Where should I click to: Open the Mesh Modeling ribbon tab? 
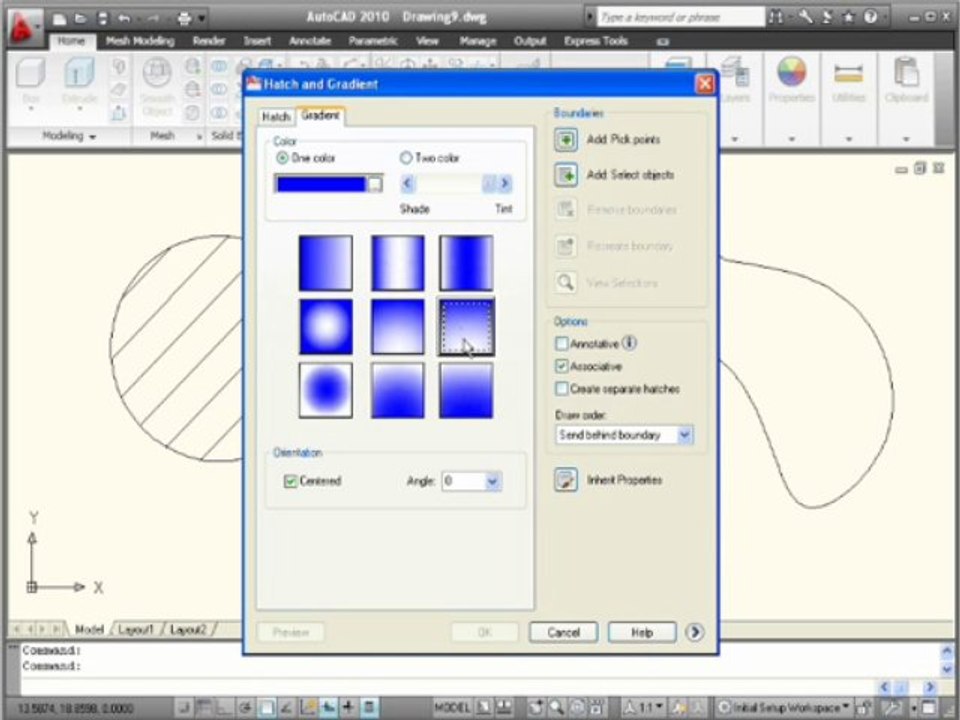(140, 41)
